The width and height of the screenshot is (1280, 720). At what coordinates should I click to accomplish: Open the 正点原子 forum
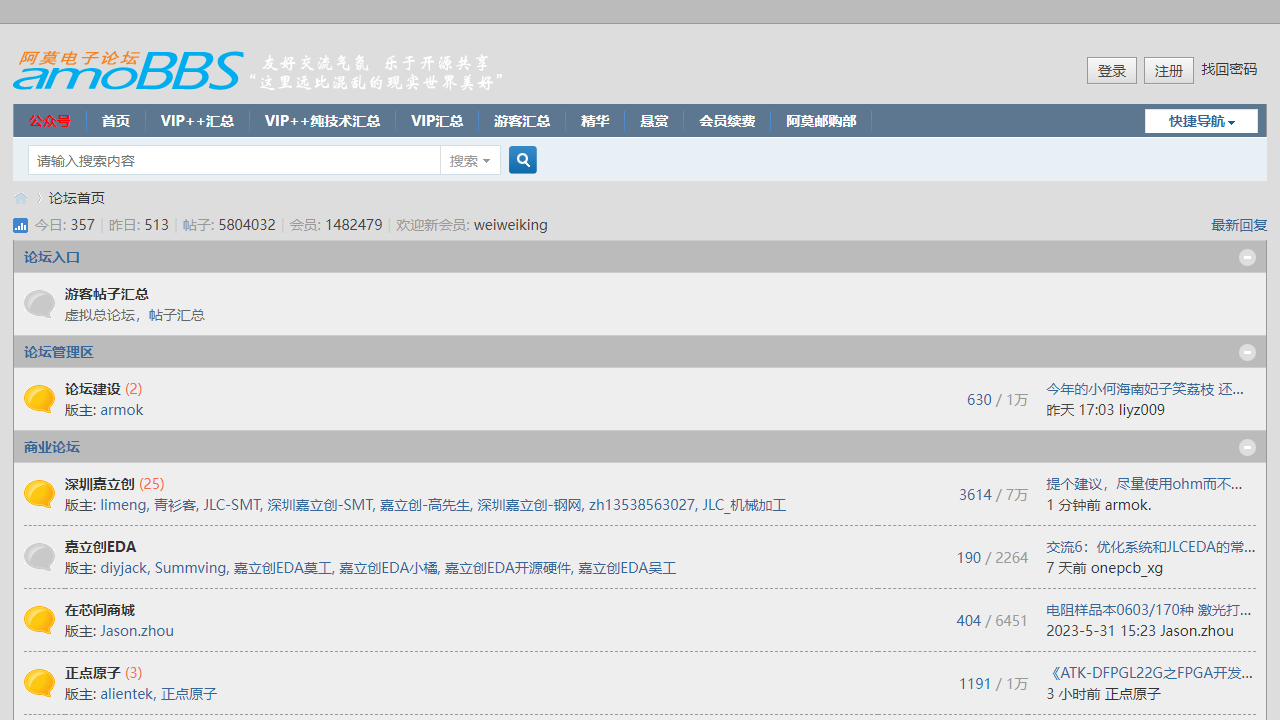click(93, 673)
